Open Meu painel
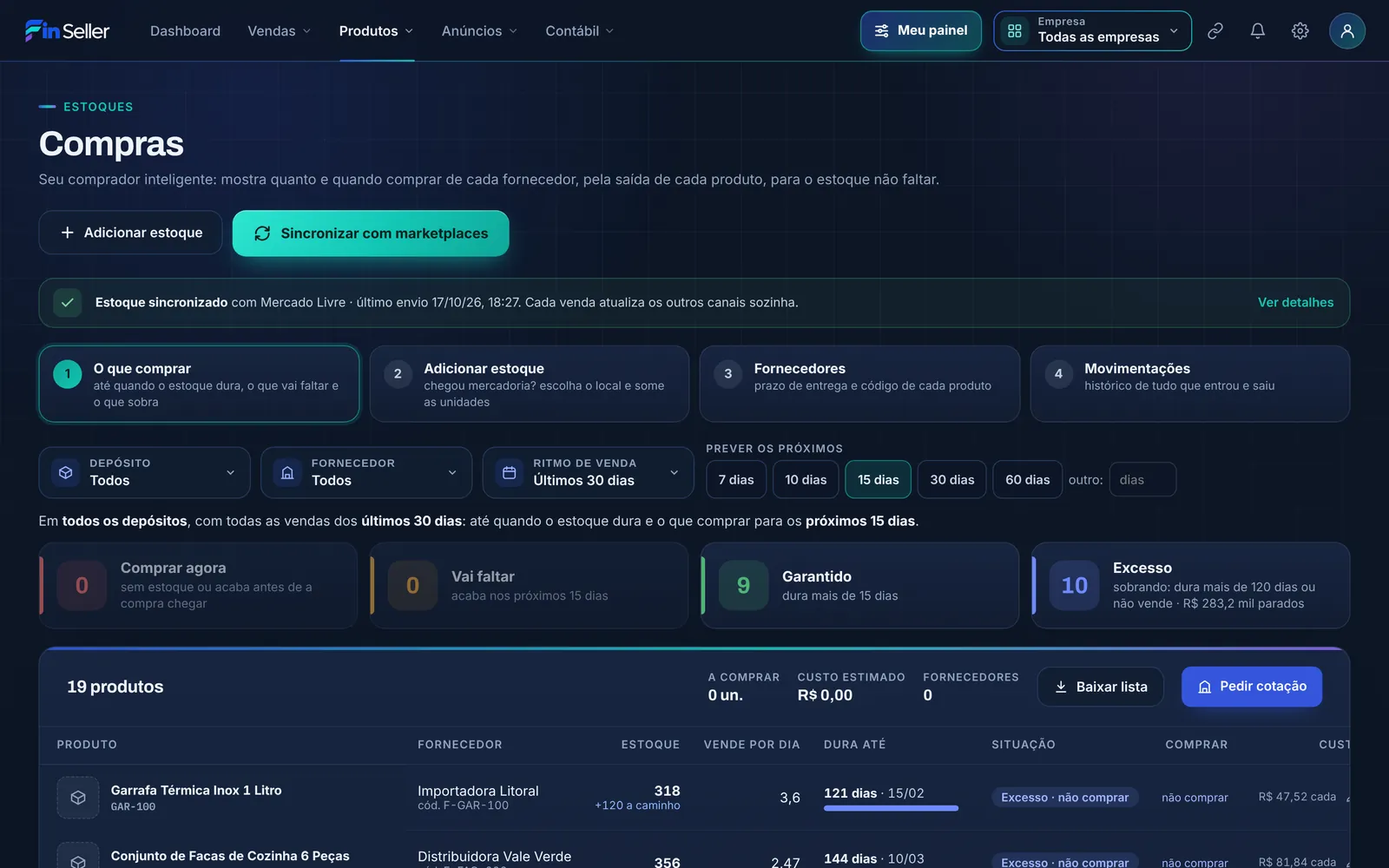1389x868 pixels. [x=921, y=31]
